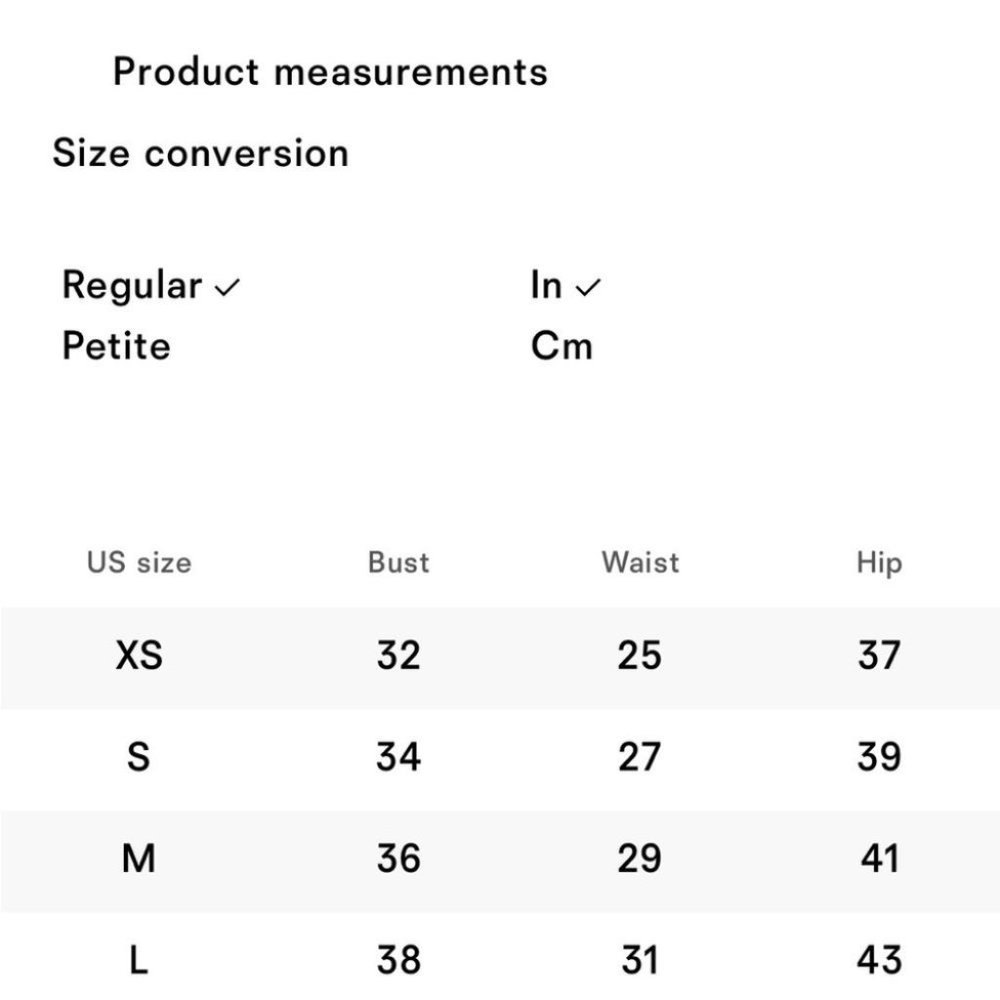Select the L size row
Image resolution: width=1000 pixels, height=1000 pixels.
coord(500,955)
